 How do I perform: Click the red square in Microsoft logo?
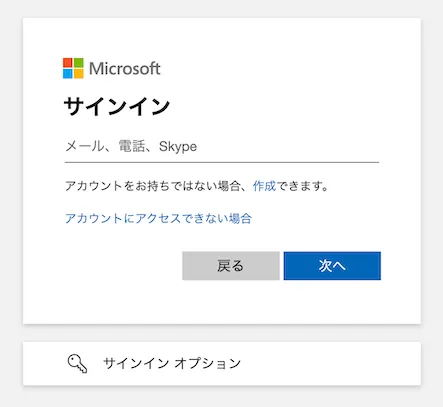pos(68,63)
